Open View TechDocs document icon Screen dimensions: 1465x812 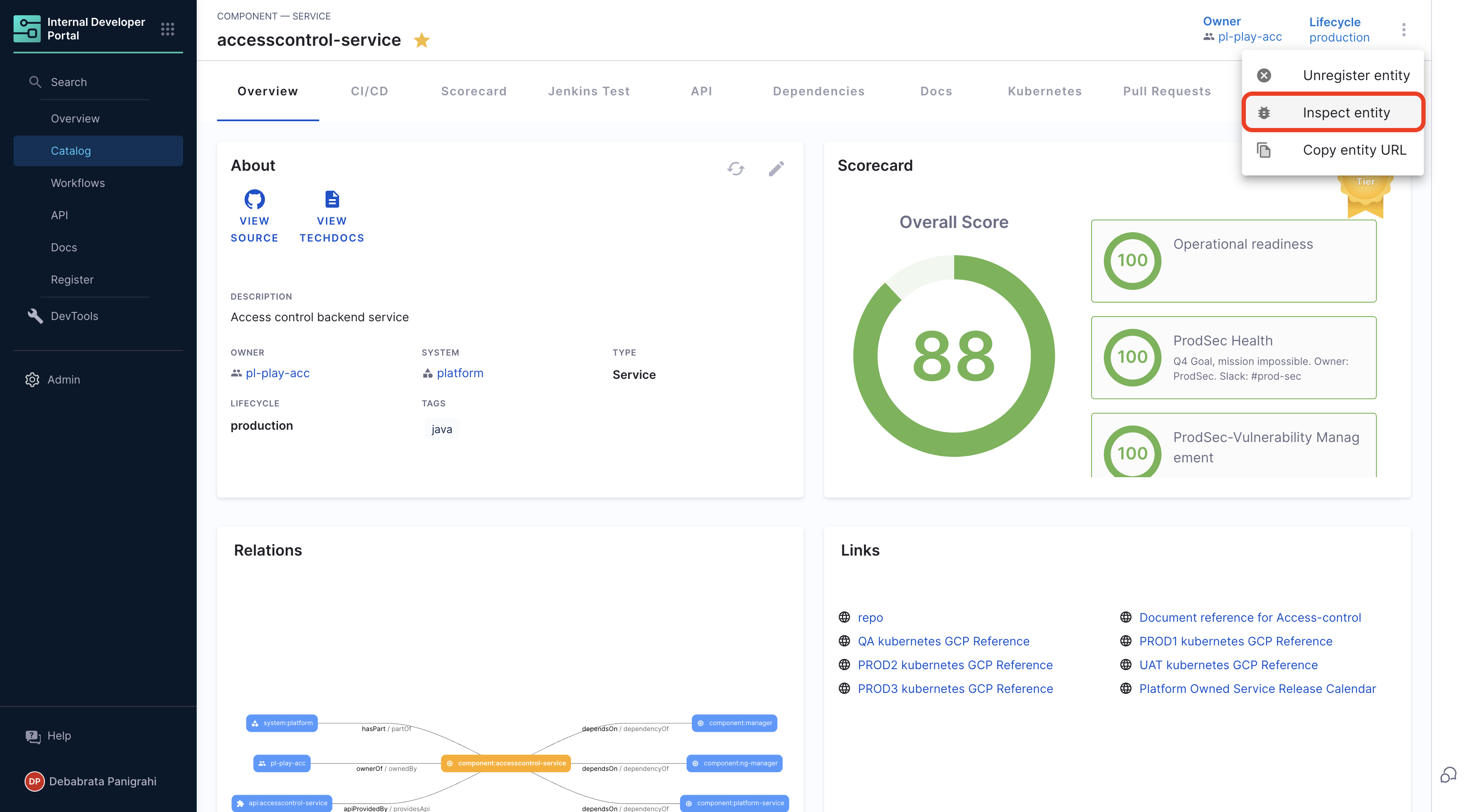click(x=332, y=200)
